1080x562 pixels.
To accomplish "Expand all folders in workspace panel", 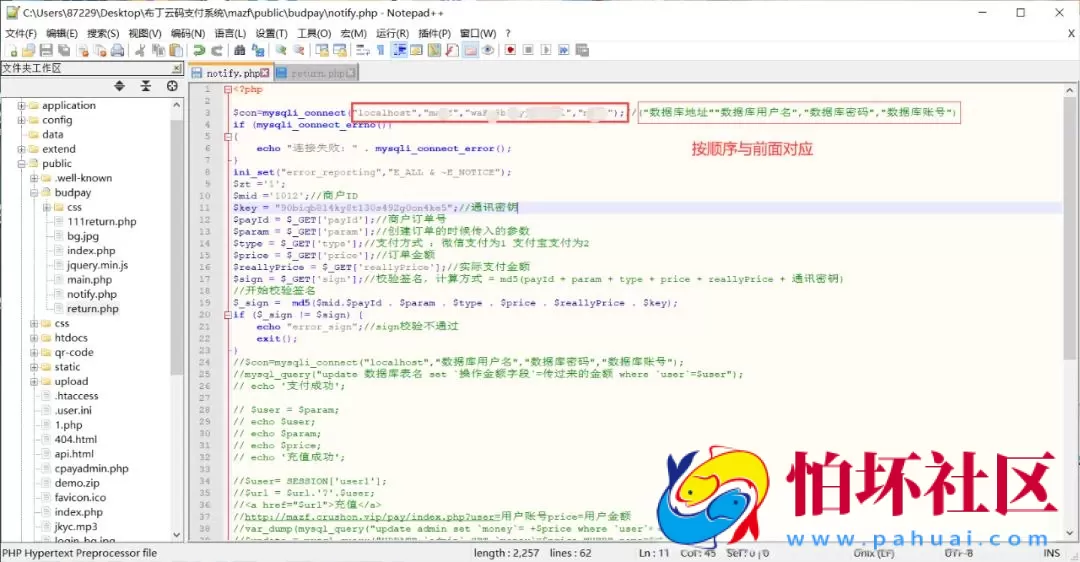I will tap(119, 86).
